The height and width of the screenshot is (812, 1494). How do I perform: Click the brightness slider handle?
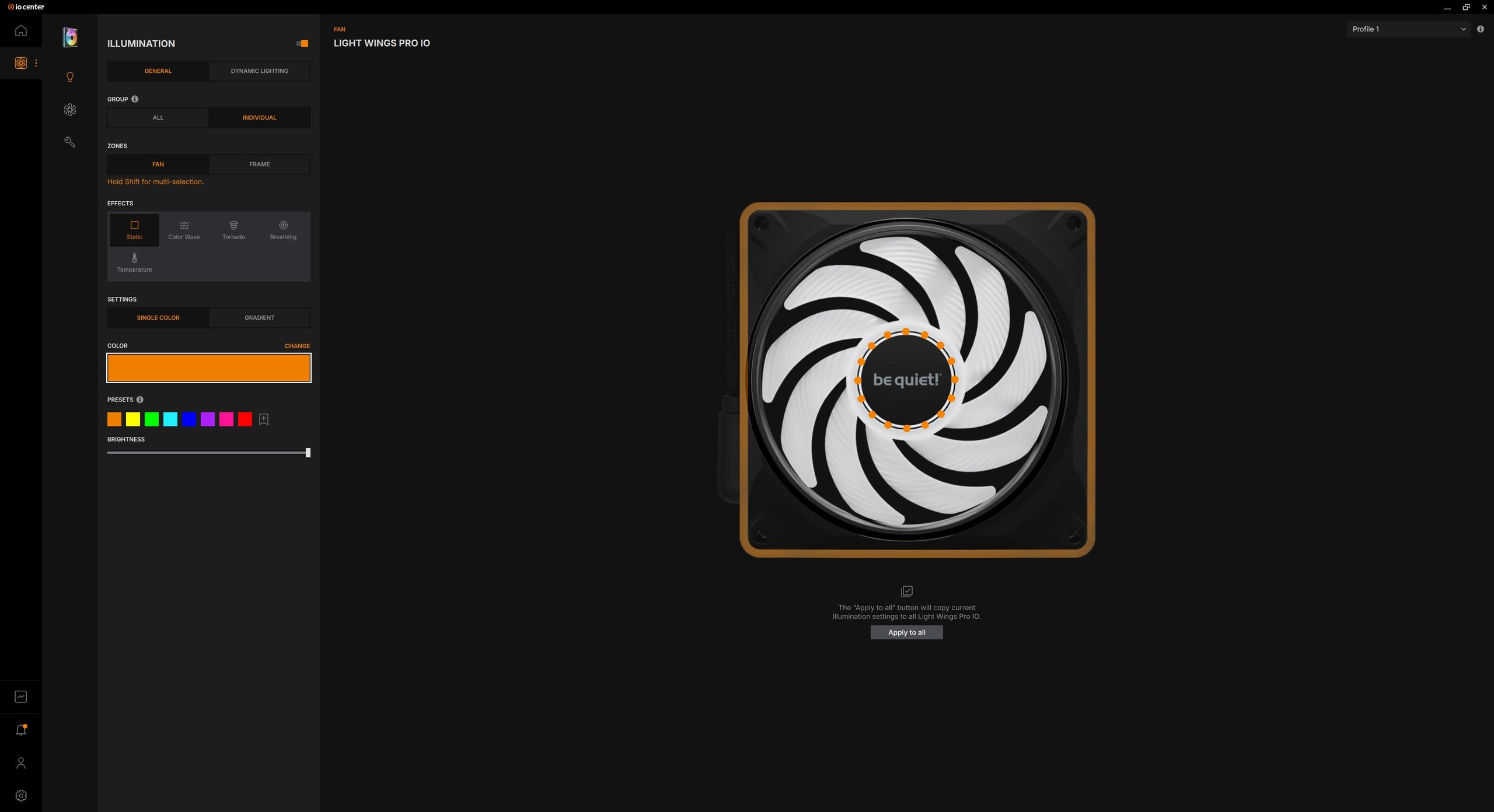[308, 453]
